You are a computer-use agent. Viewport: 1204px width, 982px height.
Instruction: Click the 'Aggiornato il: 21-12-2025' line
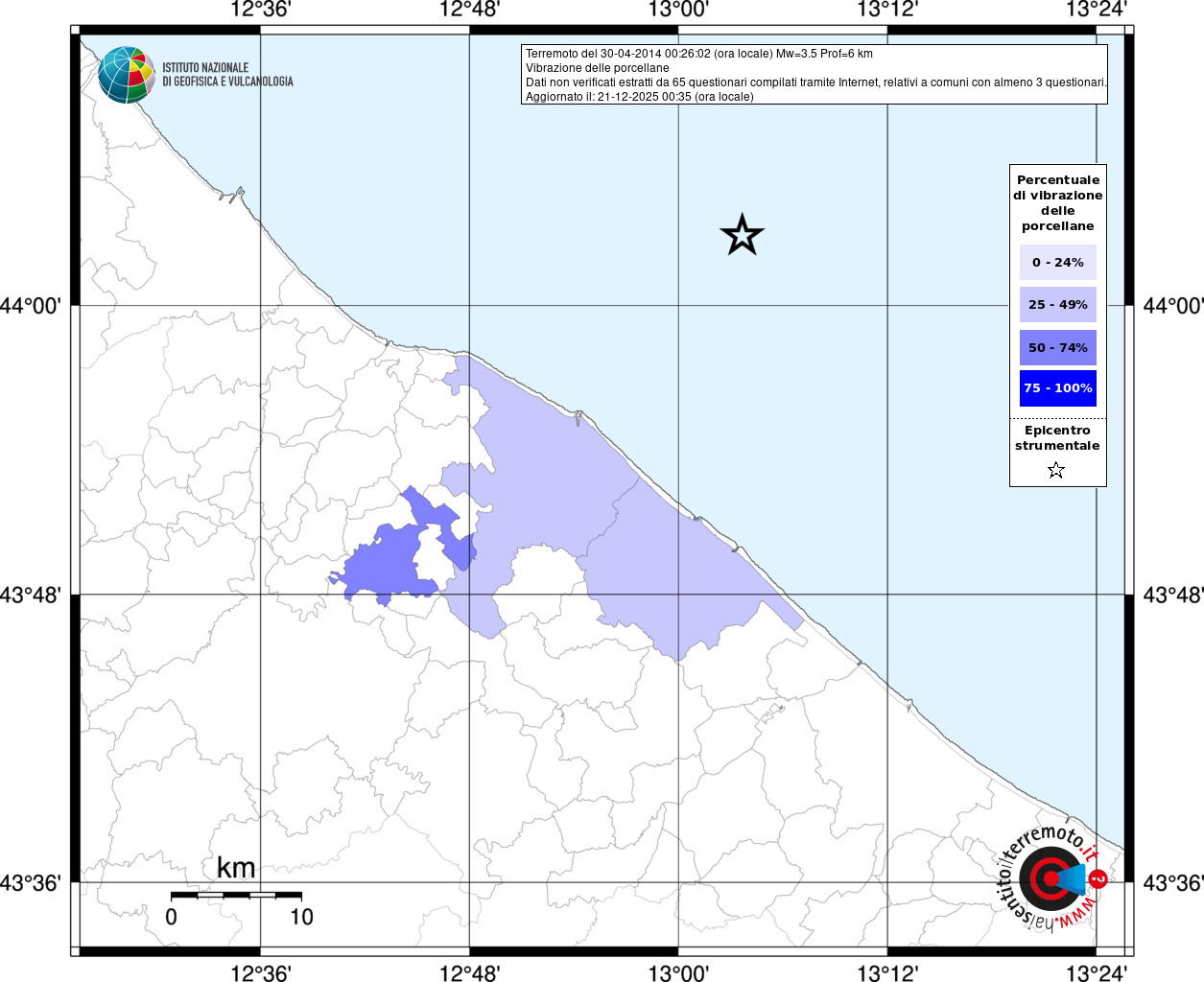click(640, 97)
